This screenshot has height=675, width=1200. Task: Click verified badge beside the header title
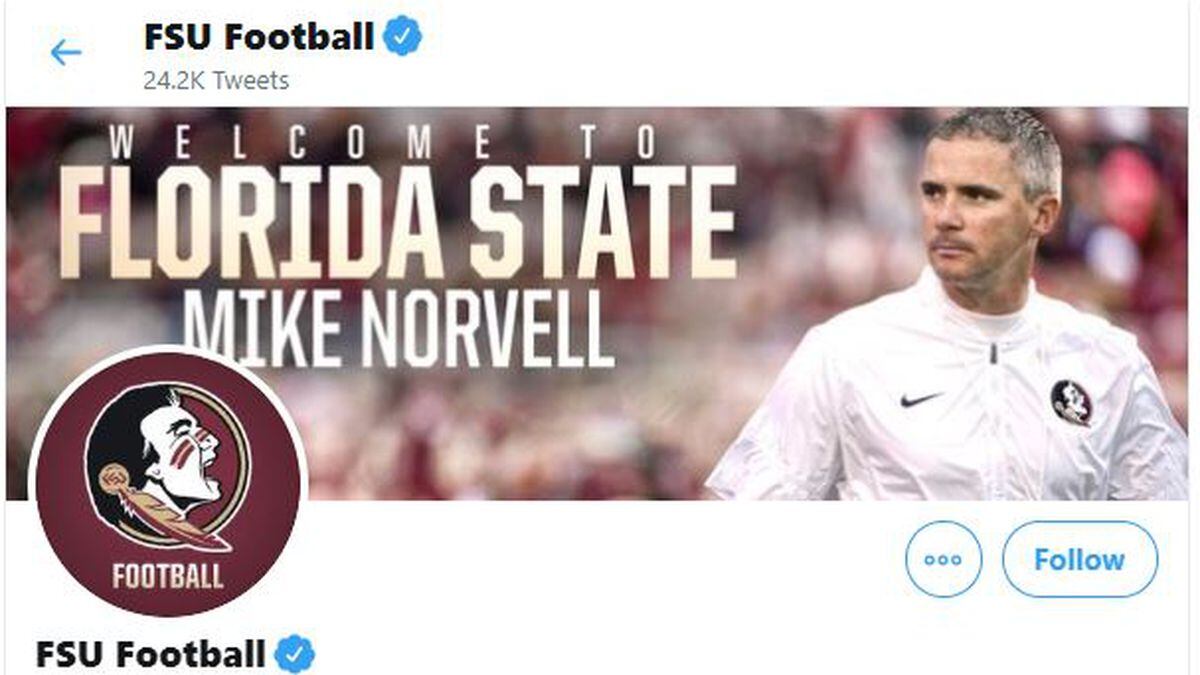[x=404, y=37]
